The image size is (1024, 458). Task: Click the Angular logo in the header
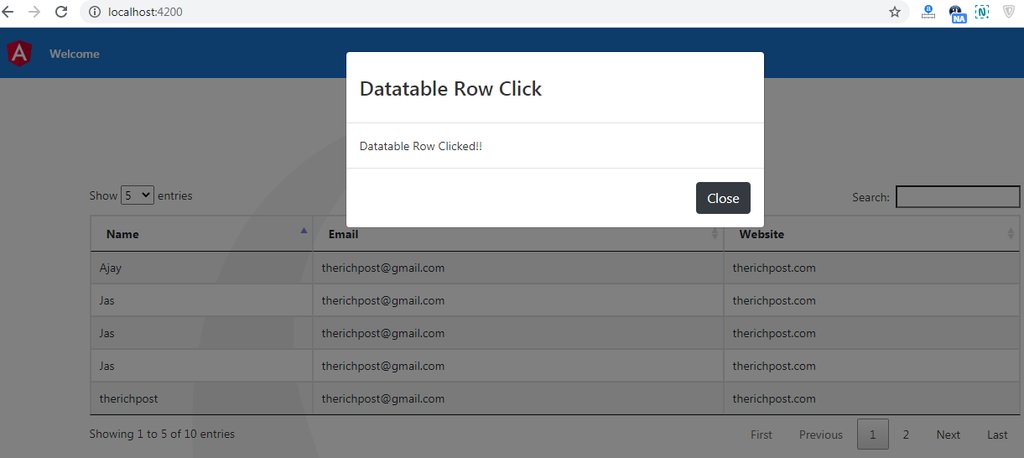(x=20, y=53)
